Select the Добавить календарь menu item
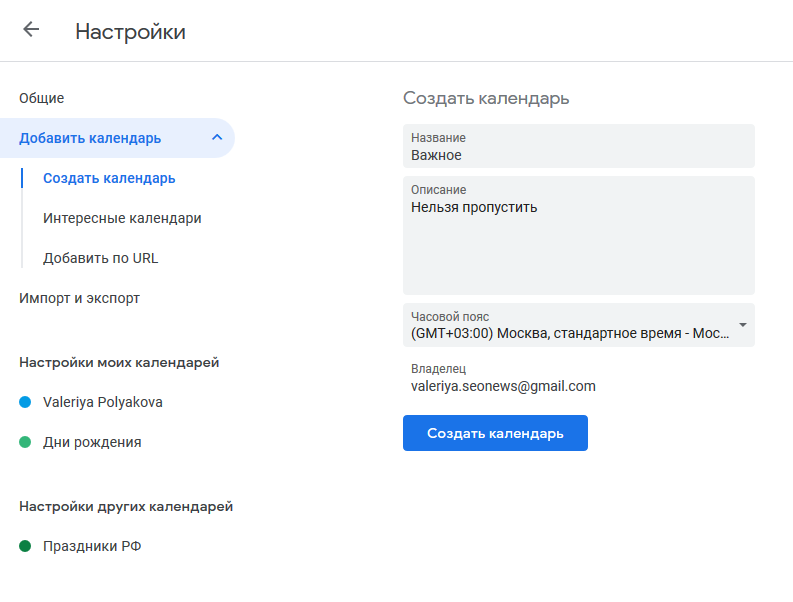 117,138
